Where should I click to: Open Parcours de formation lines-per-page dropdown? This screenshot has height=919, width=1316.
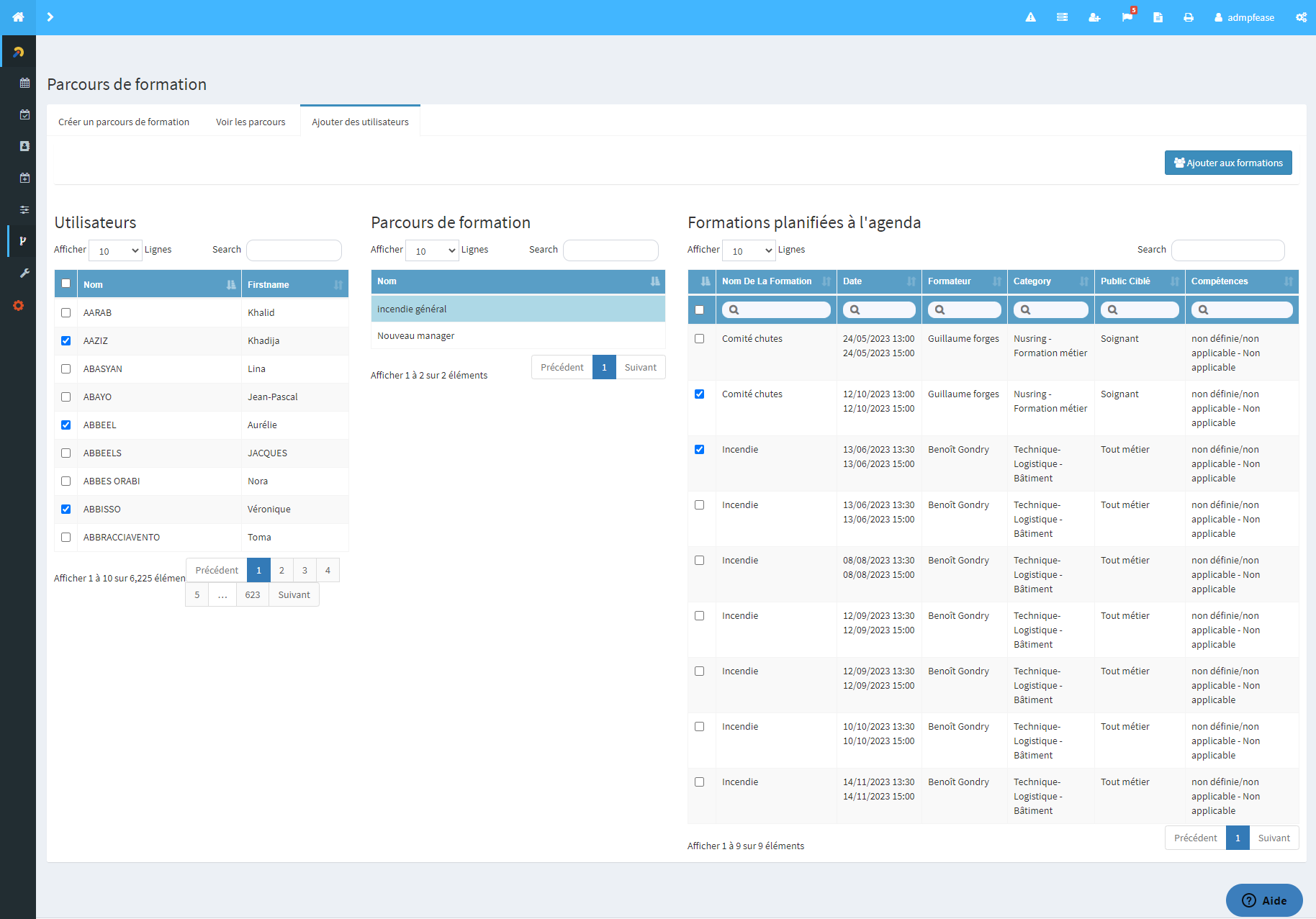[x=432, y=250]
